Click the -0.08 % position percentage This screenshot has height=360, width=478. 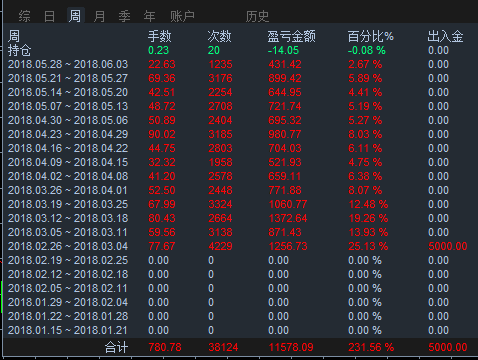(x=367, y=51)
